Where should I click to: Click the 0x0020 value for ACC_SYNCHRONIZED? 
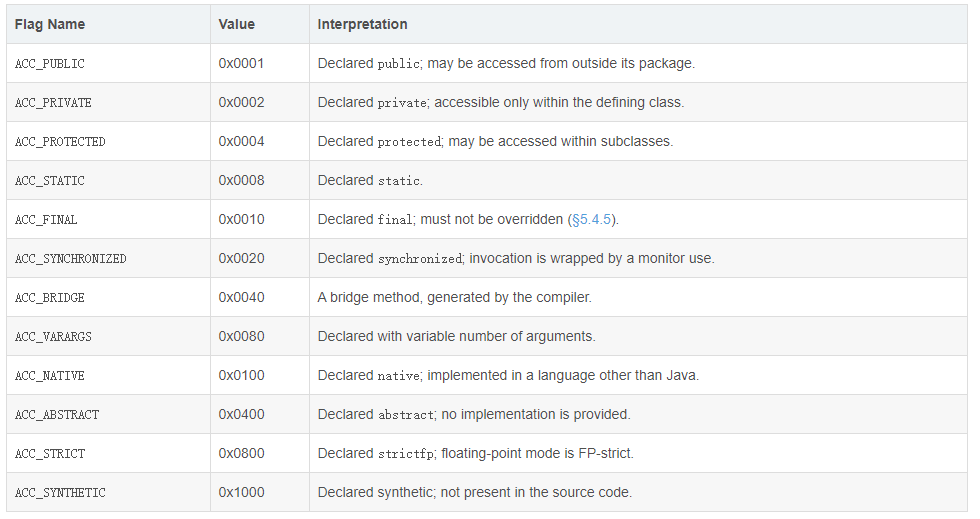tap(241, 258)
